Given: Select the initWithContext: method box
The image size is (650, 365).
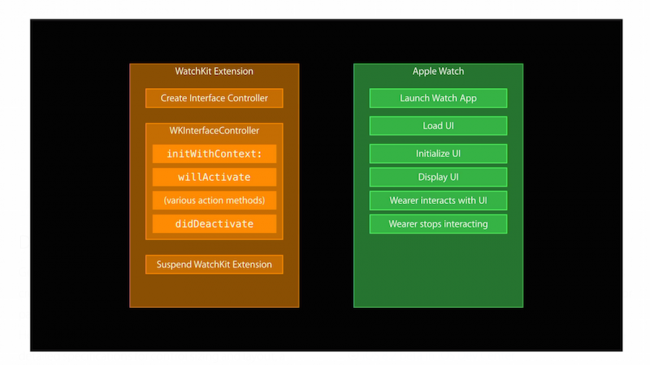Looking at the screenshot, I should tap(214, 154).
